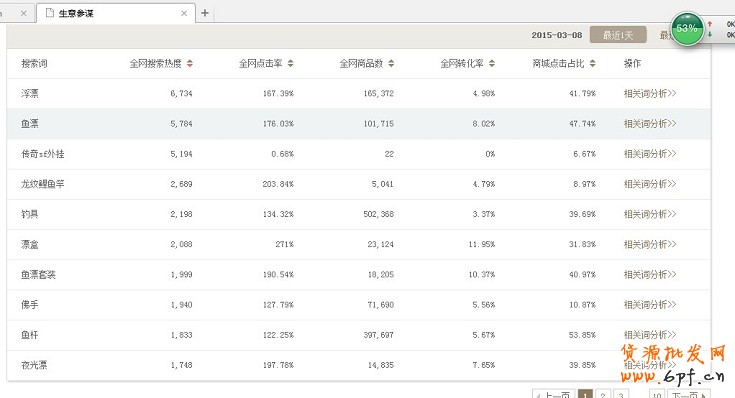735x398 pixels.
Task: Open 相关词分析 for 漂盒 row
Action: [x=650, y=244]
